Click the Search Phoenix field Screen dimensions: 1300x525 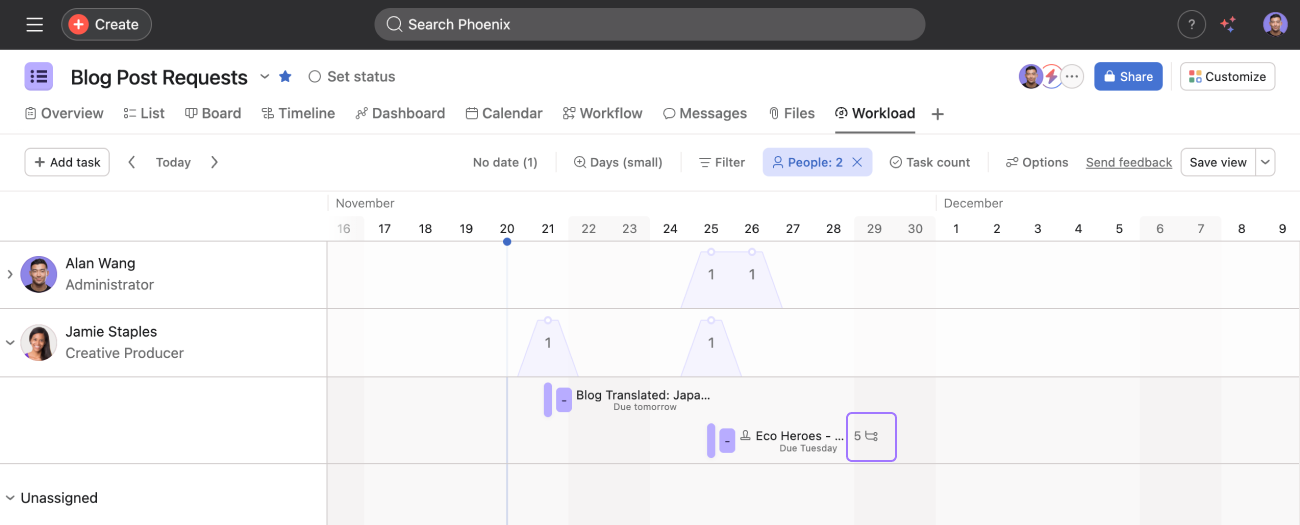650,24
